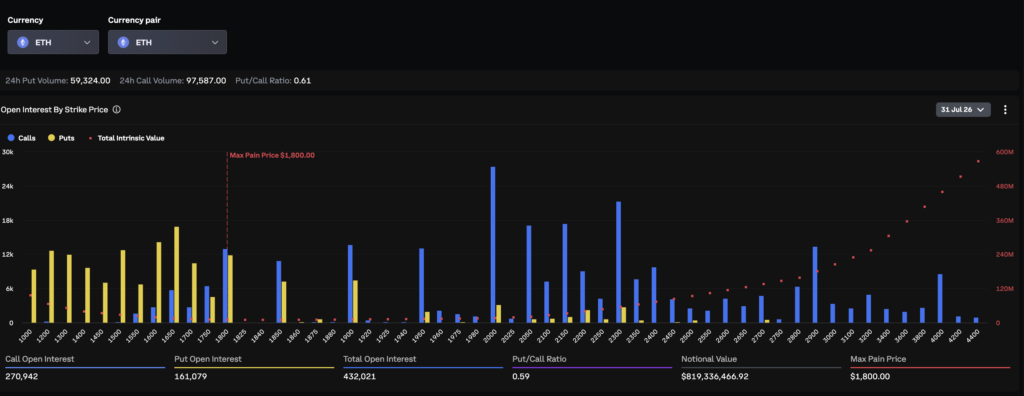This screenshot has width=1024, height=396.
Task: Toggle the Calls legend series
Action: tap(22, 138)
